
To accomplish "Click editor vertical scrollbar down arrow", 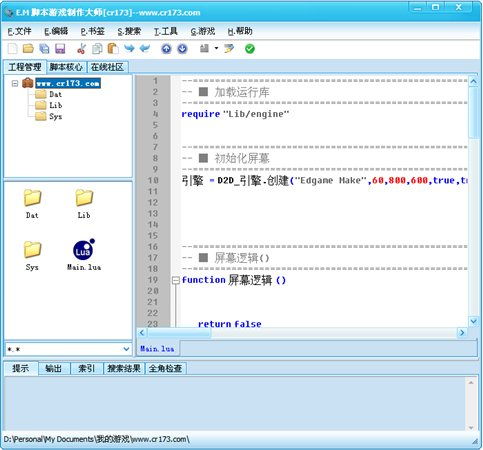I will pyautogui.click(x=473, y=321).
